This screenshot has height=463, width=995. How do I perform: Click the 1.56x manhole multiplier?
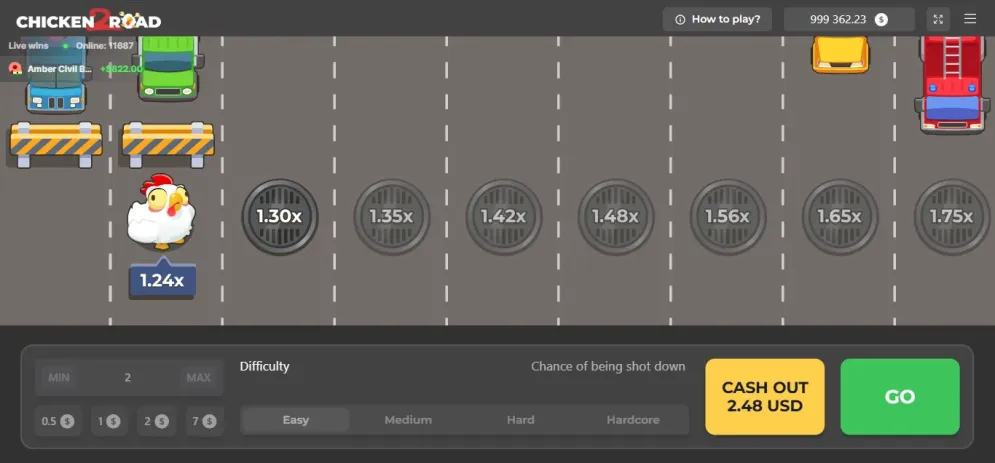pos(728,217)
